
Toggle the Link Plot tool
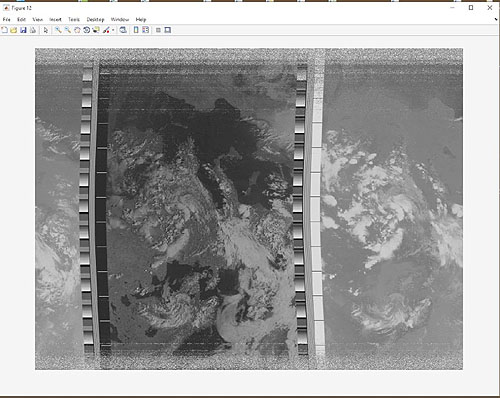123,30
